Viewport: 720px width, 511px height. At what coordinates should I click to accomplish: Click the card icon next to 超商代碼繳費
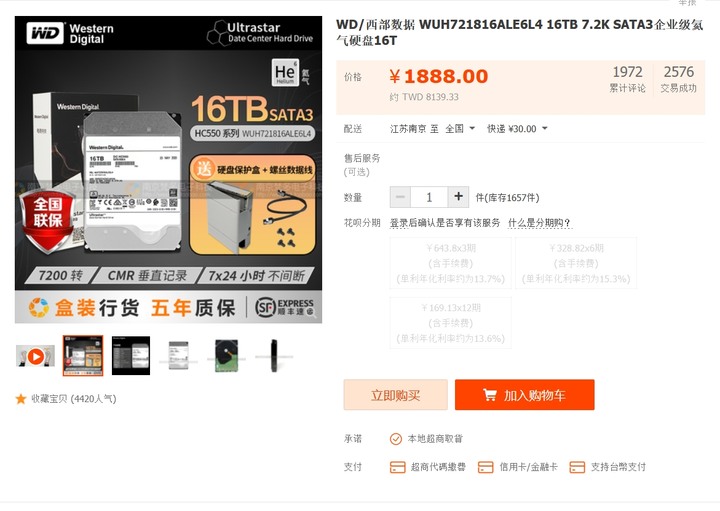click(397, 467)
